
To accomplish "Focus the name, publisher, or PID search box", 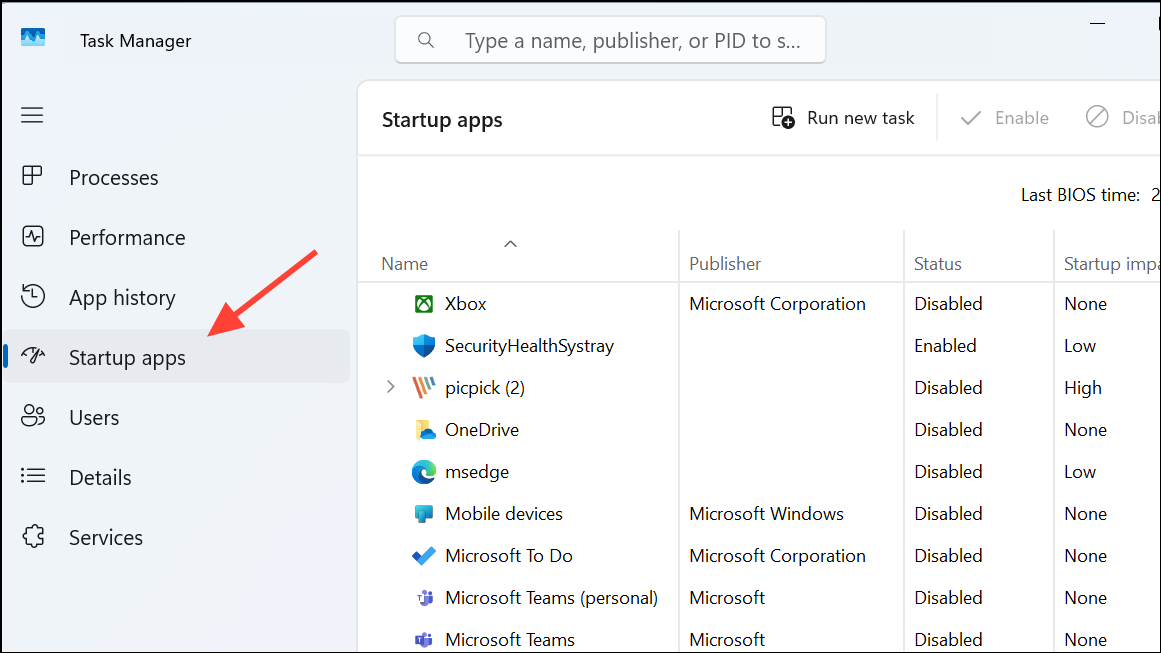I will (610, 40).
